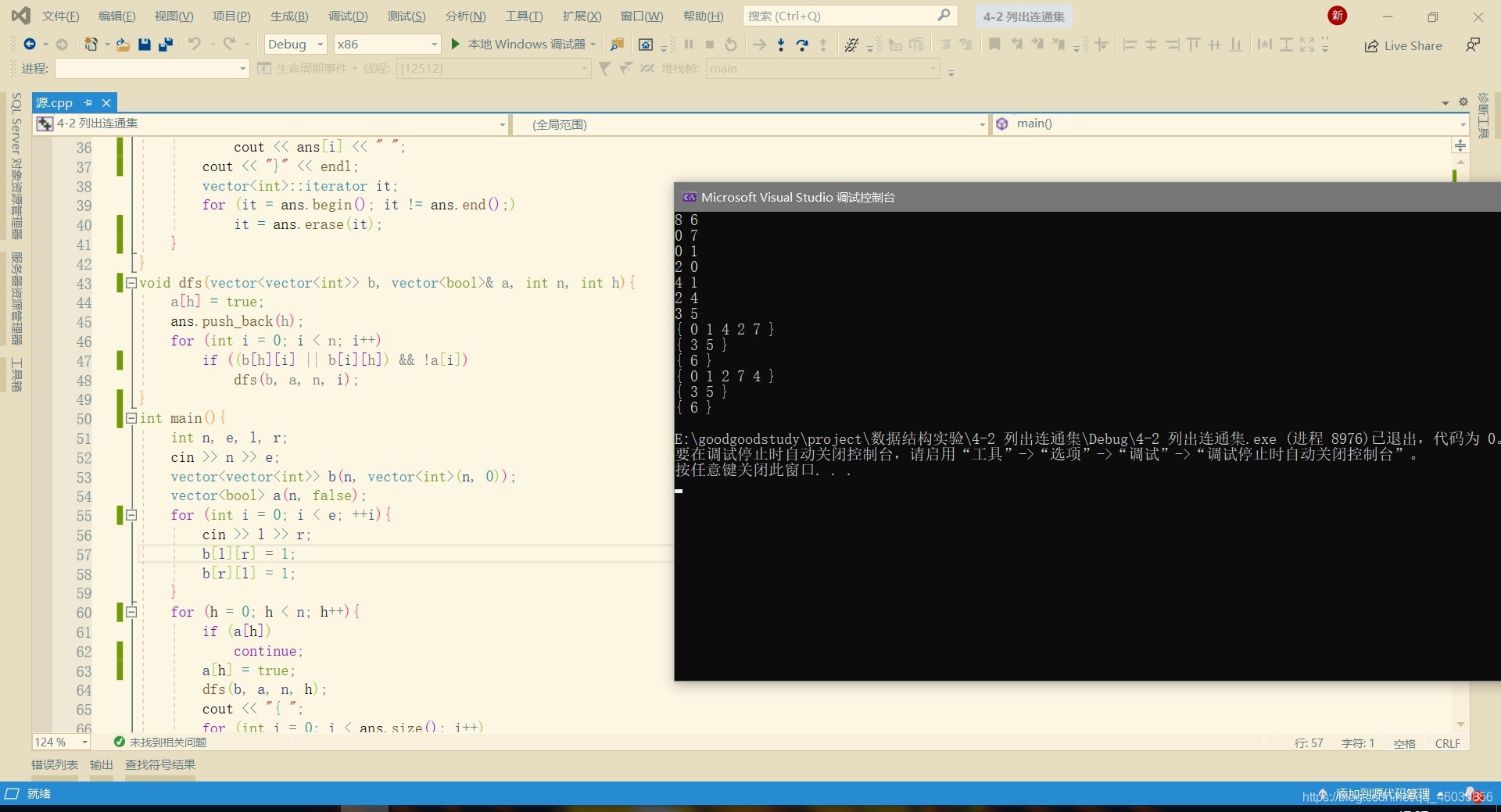Save the current file with floppy icon
This screenshot has height=812, width=1501.
145,45
